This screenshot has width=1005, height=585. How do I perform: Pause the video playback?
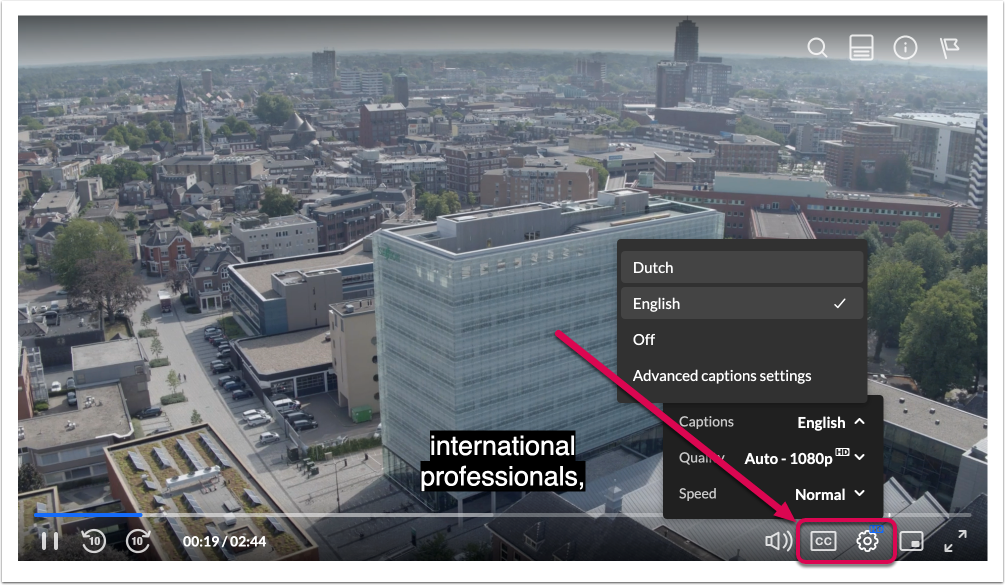point(49,541)
